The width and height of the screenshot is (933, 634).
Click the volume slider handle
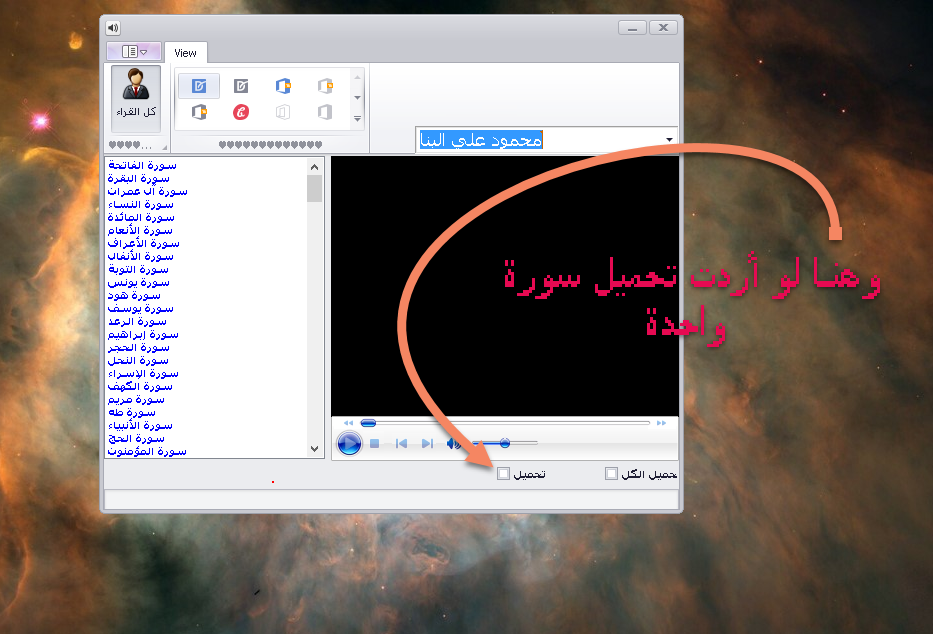click(x=505, y=443)
